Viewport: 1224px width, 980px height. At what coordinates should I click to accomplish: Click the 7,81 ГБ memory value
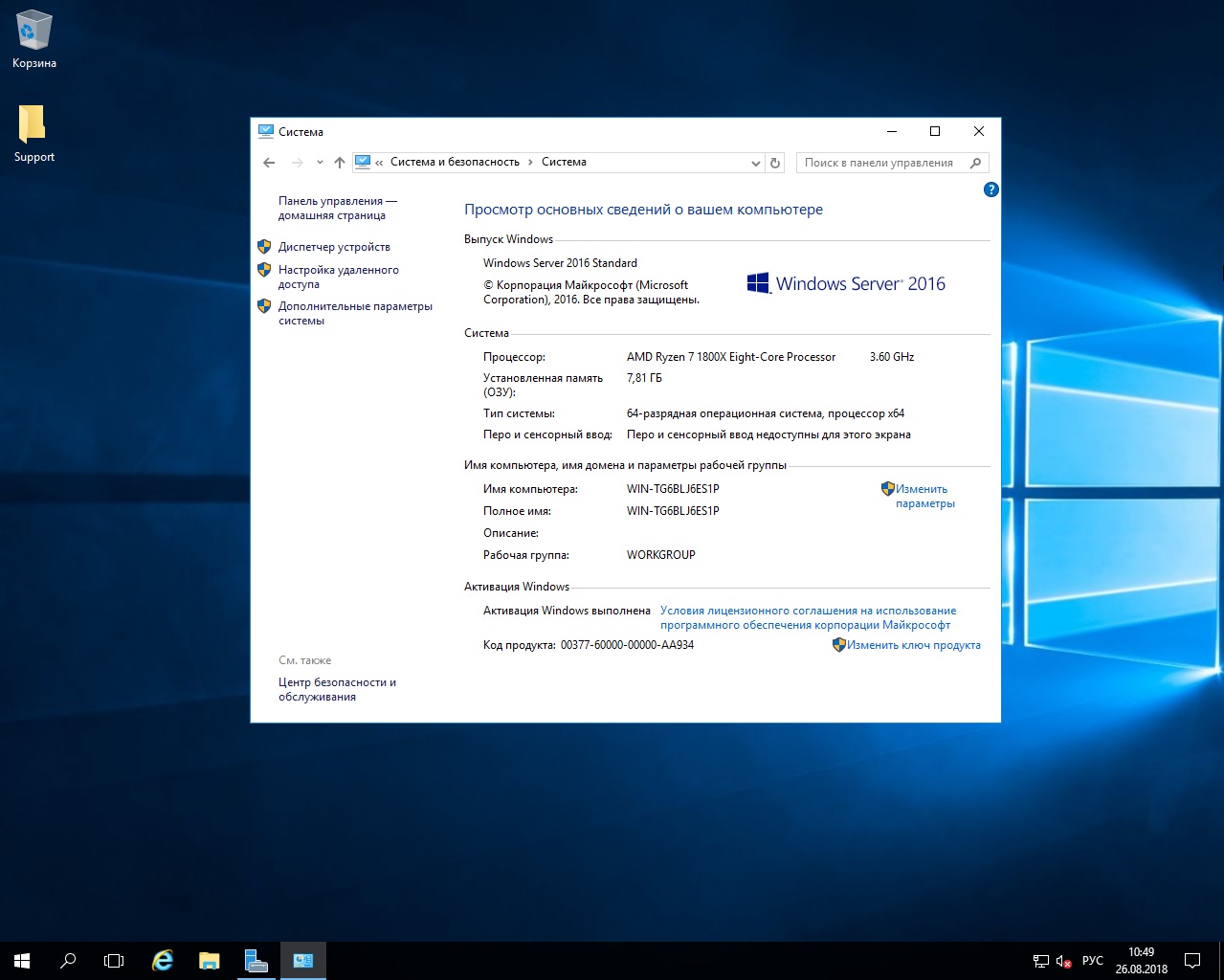[644, 378]
